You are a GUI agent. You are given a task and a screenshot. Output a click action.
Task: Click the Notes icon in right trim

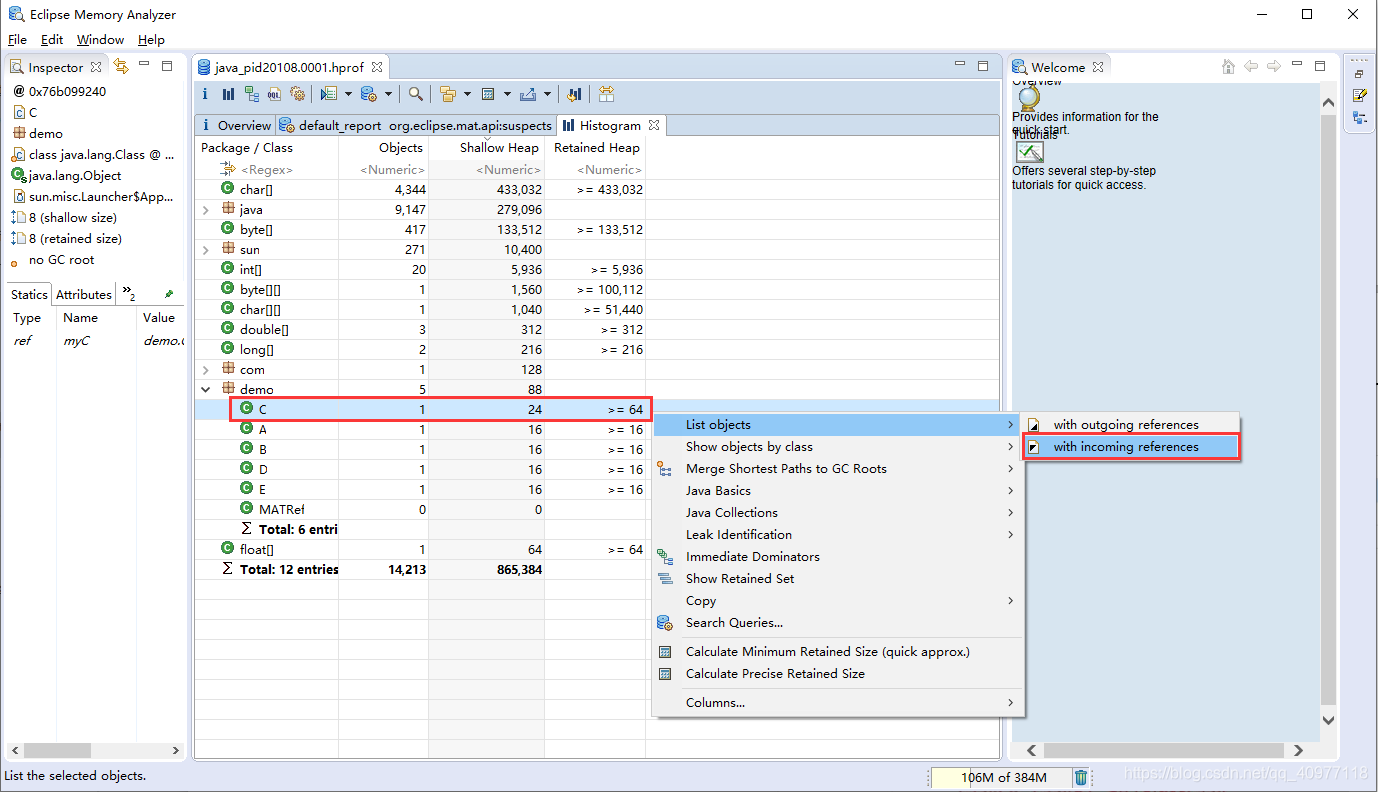point(1360,95)
